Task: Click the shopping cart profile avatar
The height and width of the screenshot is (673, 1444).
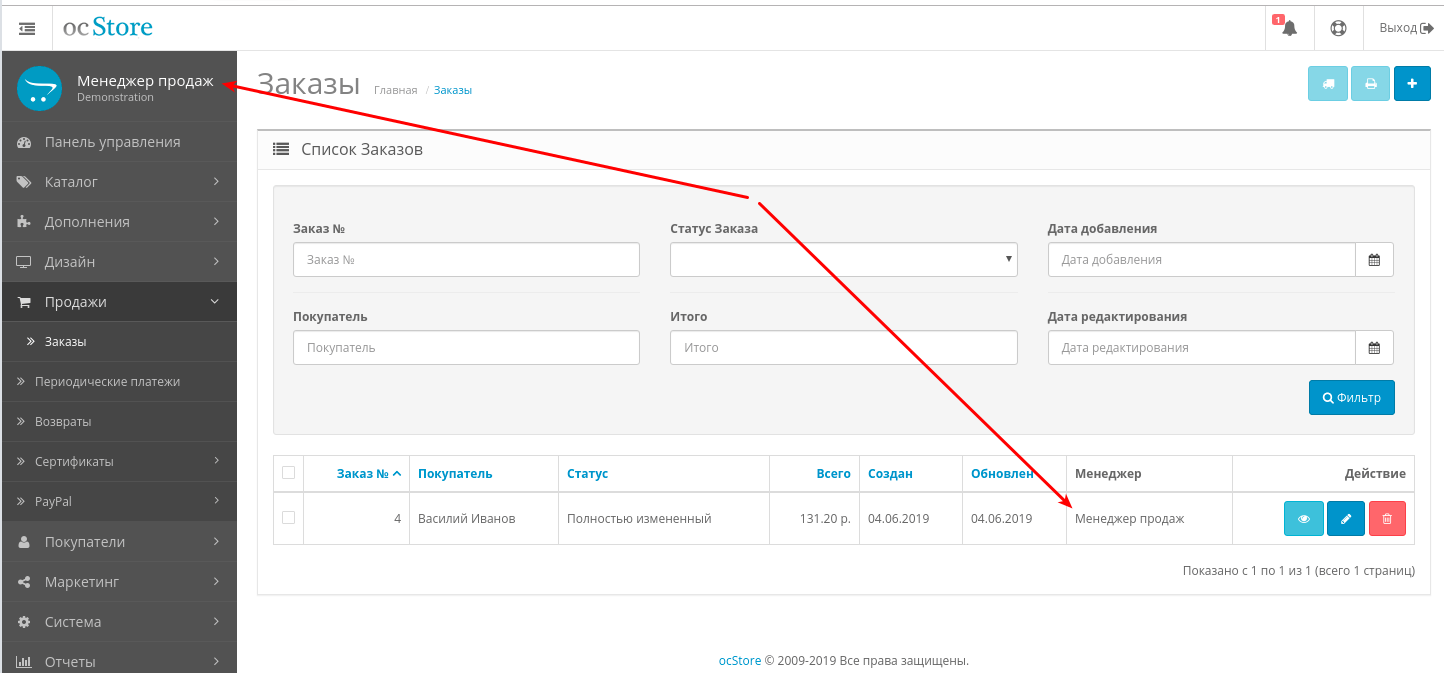Action: 40,88
